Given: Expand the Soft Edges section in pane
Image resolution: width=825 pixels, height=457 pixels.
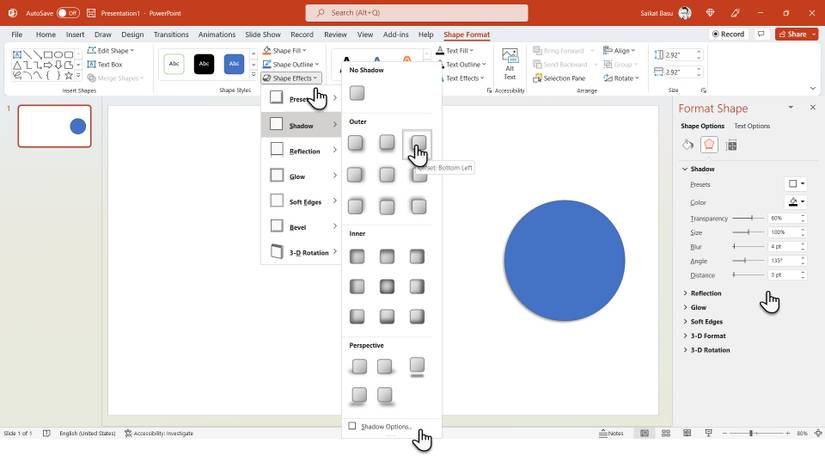Looking at the screenshot, I should 703,321.
